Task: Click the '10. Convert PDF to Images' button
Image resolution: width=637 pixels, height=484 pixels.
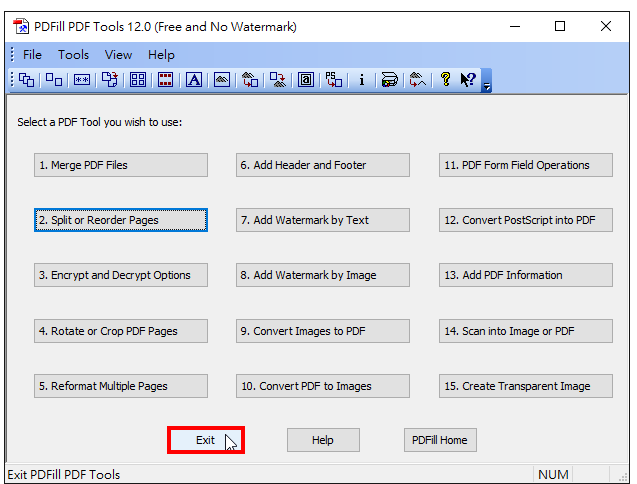Action: tap(323, 386)
